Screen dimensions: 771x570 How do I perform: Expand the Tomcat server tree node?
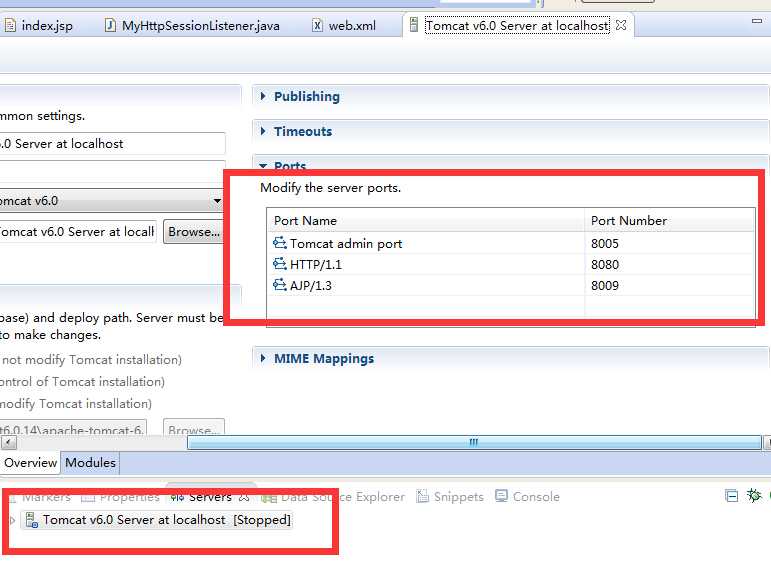click(13, 520)
